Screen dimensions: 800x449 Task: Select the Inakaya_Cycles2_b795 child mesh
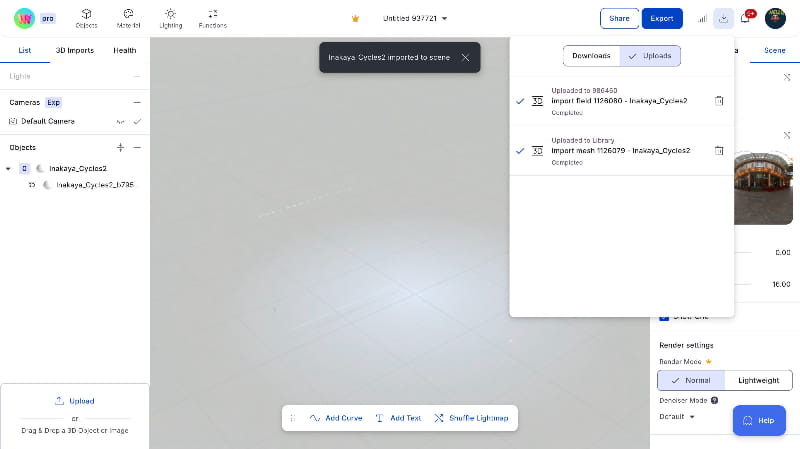[x=95, y=185]
